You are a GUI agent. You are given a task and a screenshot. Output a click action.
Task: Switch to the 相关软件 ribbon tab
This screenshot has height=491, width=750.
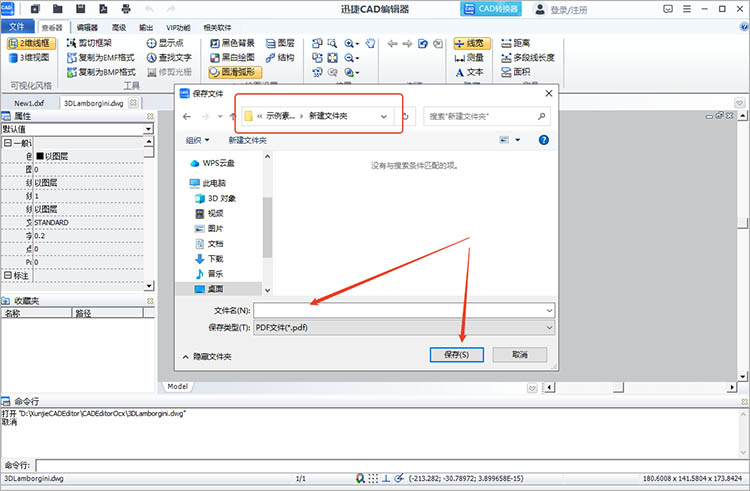click(x=217, y=28)
